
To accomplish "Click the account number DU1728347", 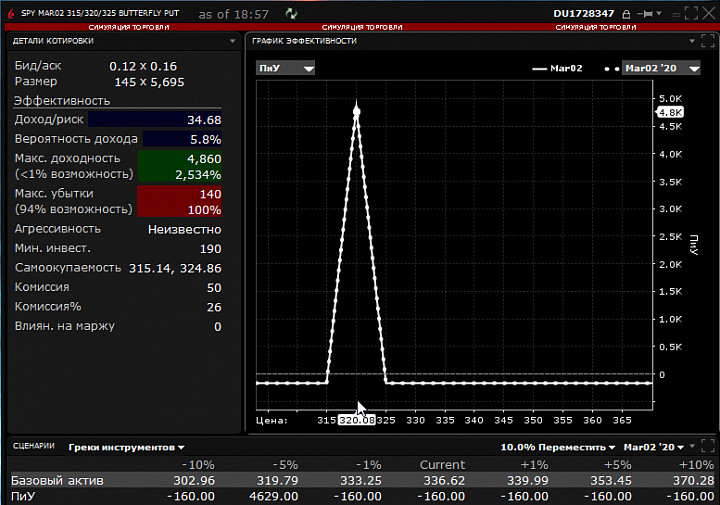I will point(584,13).
